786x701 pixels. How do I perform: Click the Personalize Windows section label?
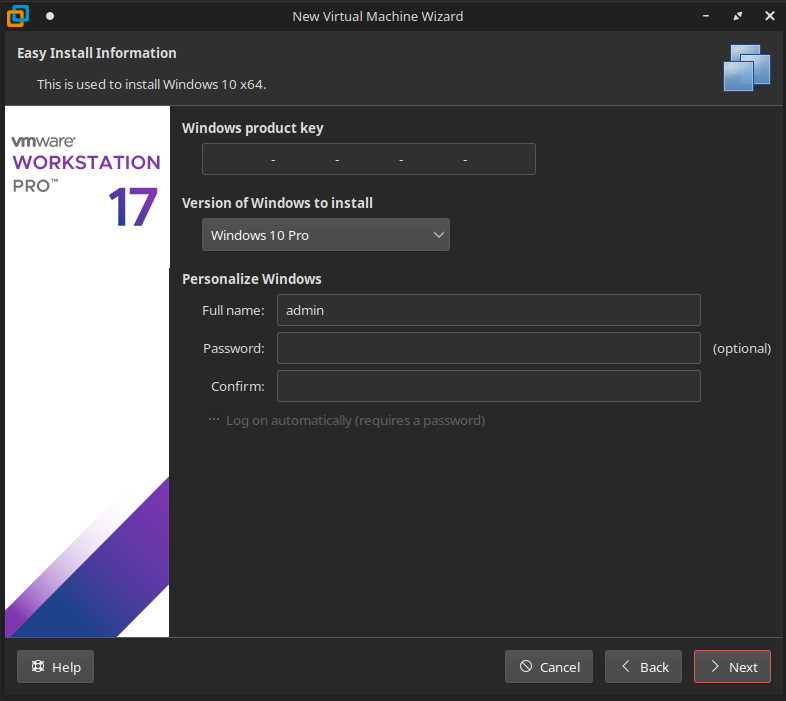[x=251, y=279]
